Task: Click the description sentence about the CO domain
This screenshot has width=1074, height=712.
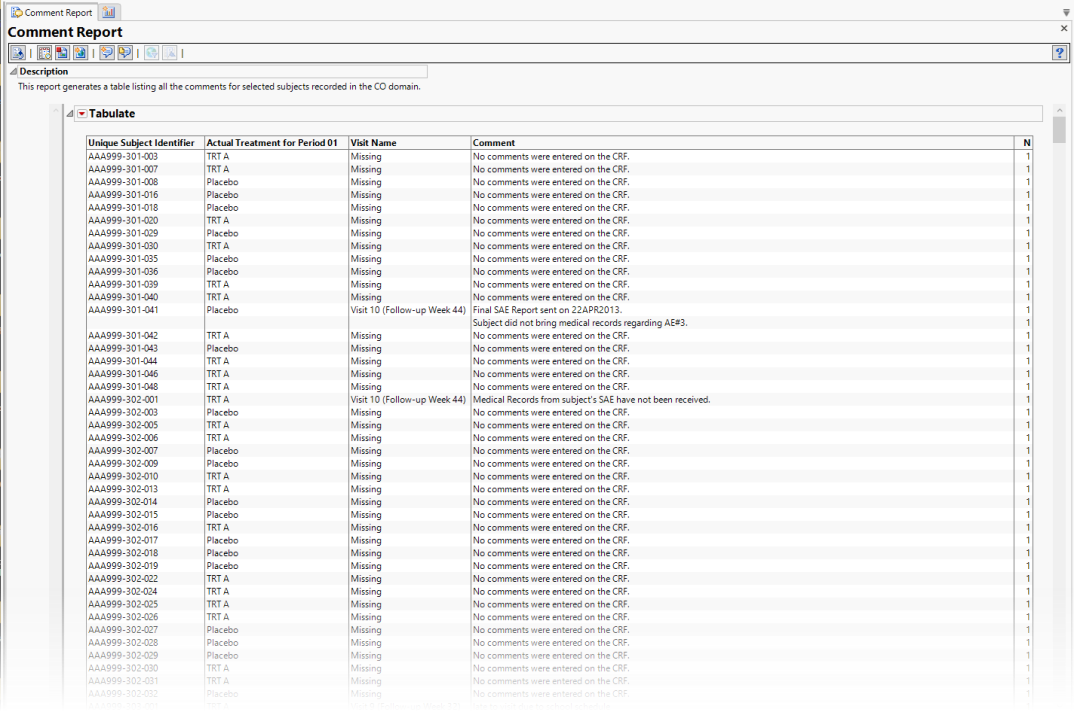Action: point(219,87)
